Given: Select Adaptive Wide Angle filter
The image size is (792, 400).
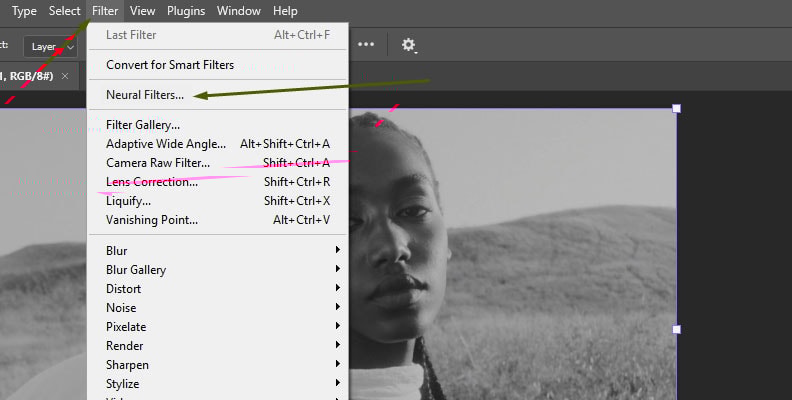Looking at the screenshot, I should click(166, 144).
